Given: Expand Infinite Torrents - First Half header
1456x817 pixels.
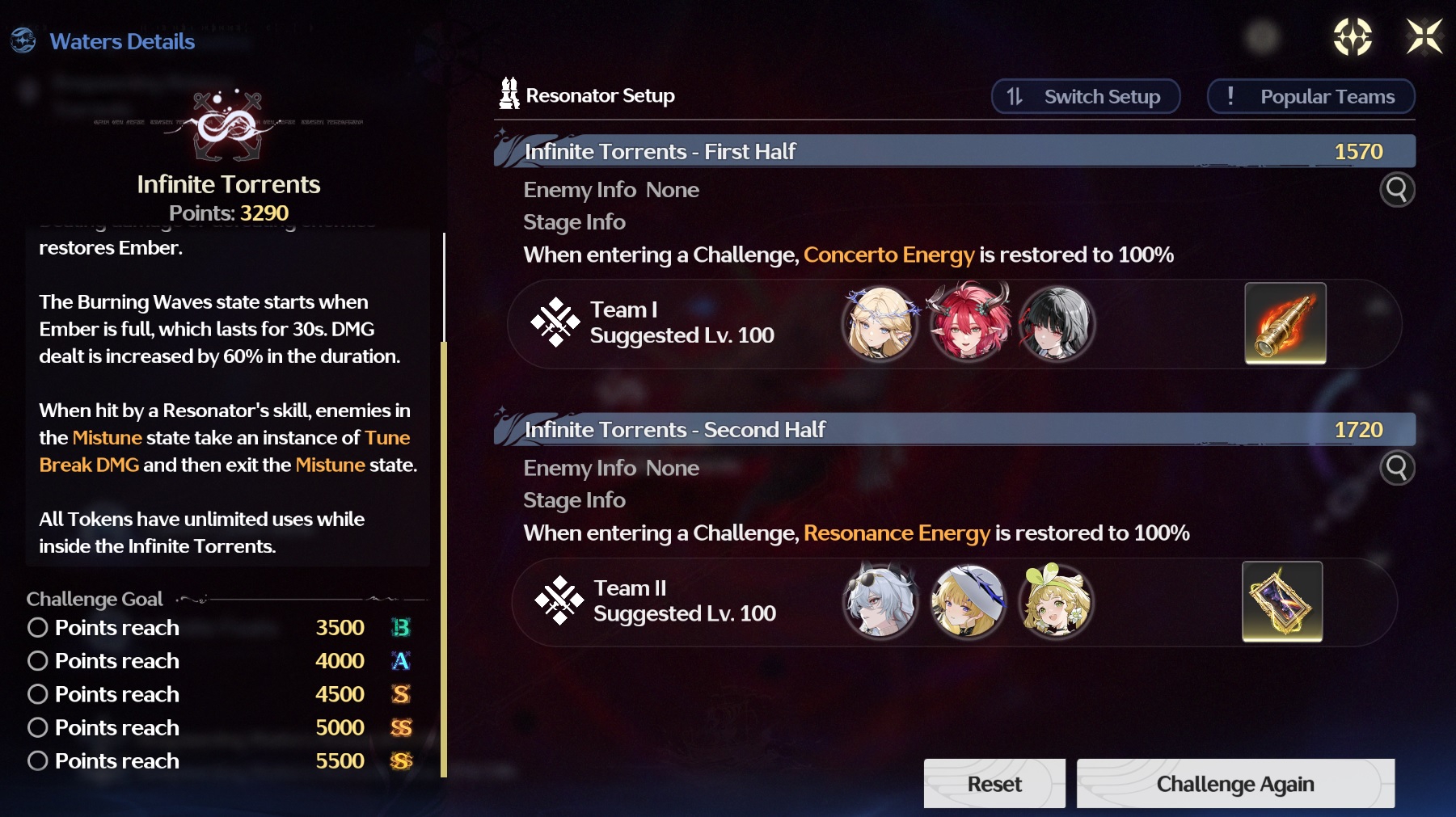Looking at the screenshot, I should (955, 151).
